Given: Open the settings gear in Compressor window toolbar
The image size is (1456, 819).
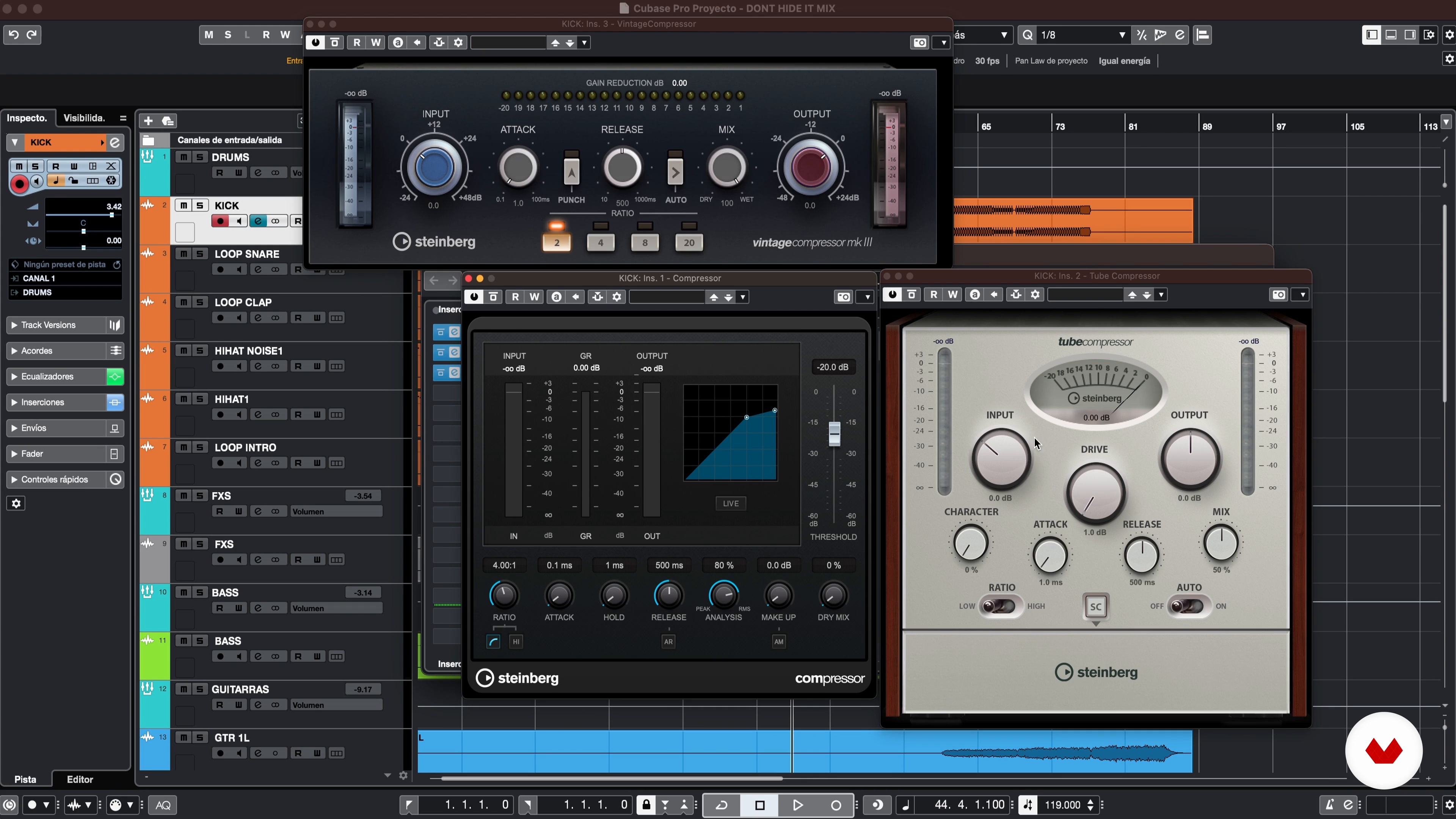Looking at the screenshot, I should point(617,297).
